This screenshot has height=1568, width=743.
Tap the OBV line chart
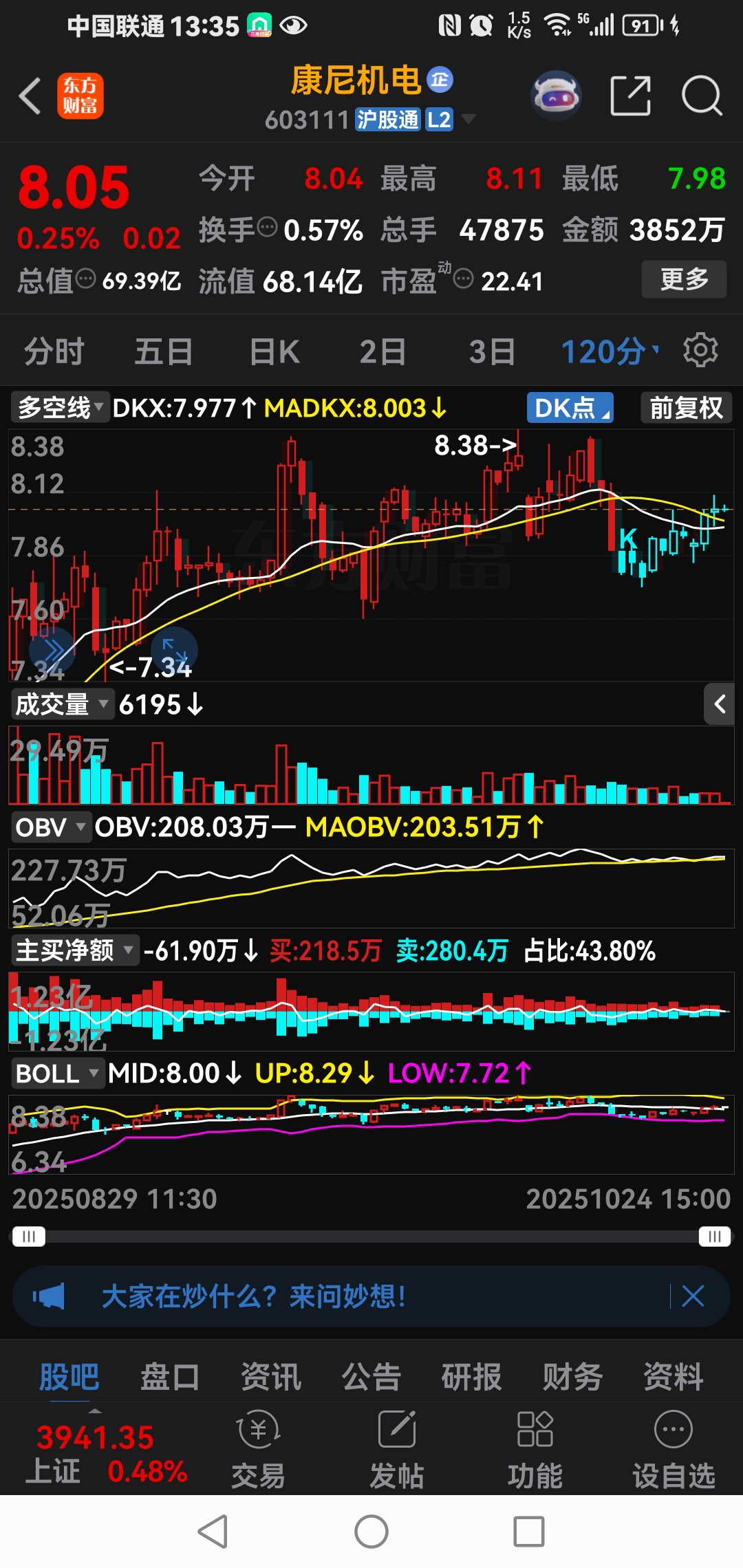tap(371, 889)
